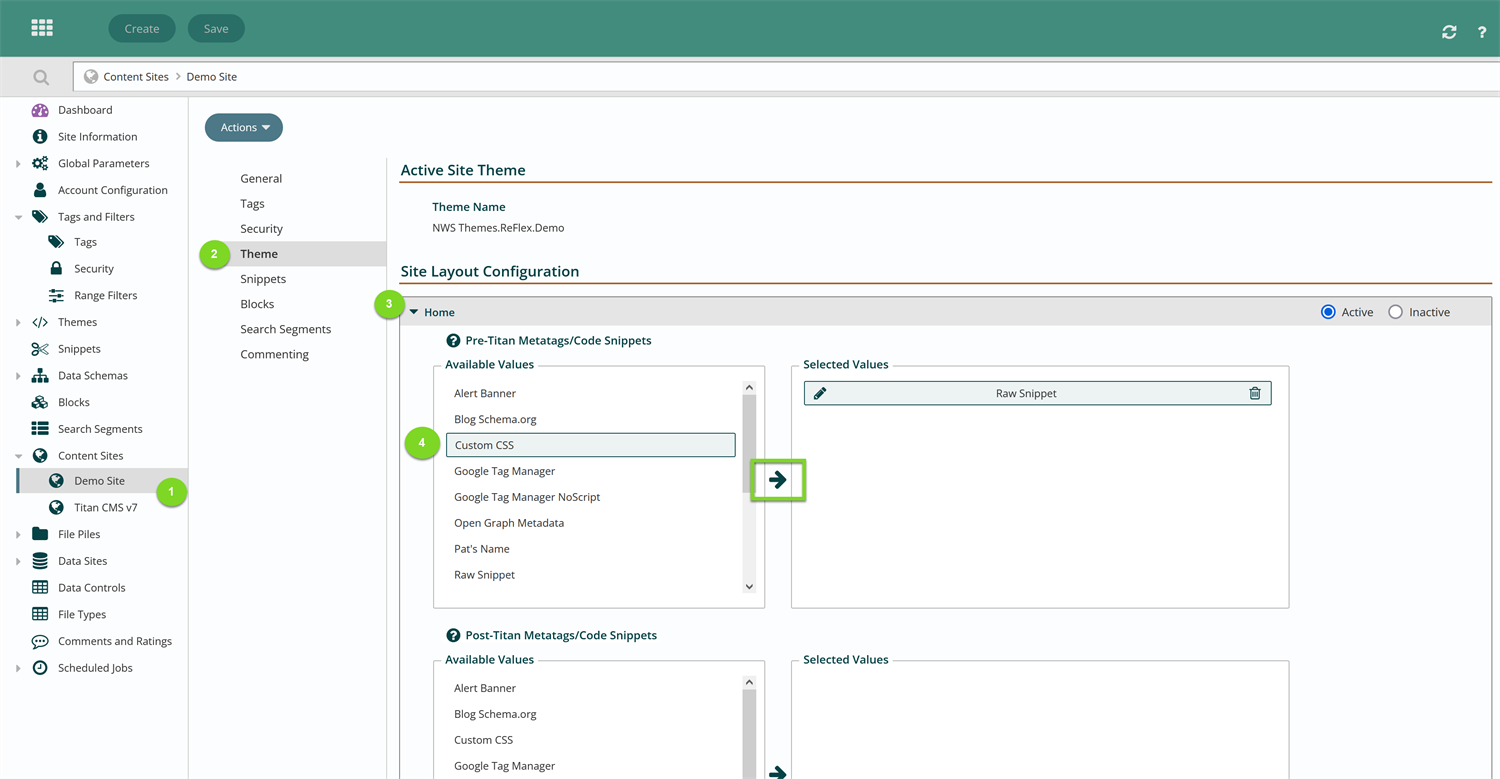Screen dimensions: 1500x779
Task: Expand File Piles tree node
Action: (x=18, y=535)
